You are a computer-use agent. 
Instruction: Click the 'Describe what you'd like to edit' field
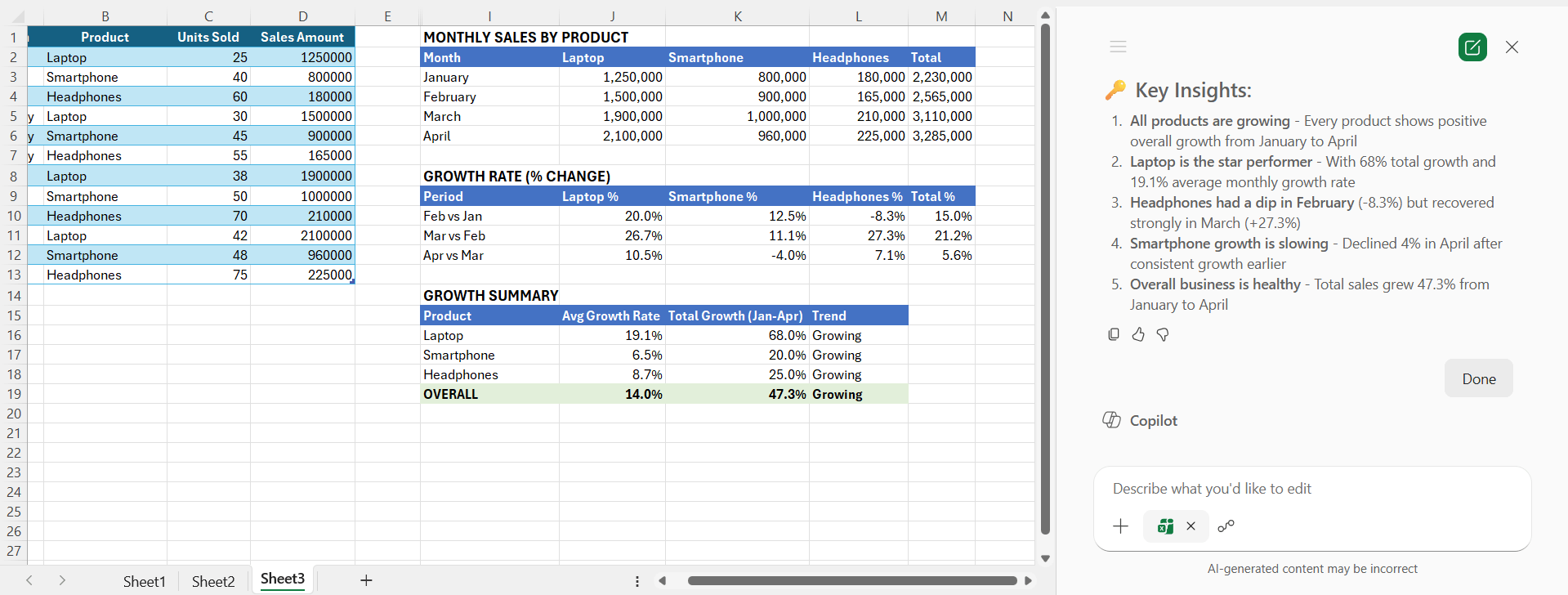(1311, 489)
